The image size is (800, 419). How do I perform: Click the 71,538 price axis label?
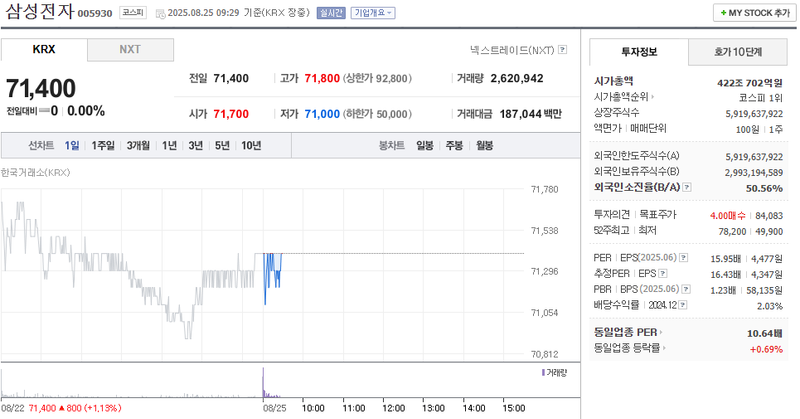[x=544, y=231]
